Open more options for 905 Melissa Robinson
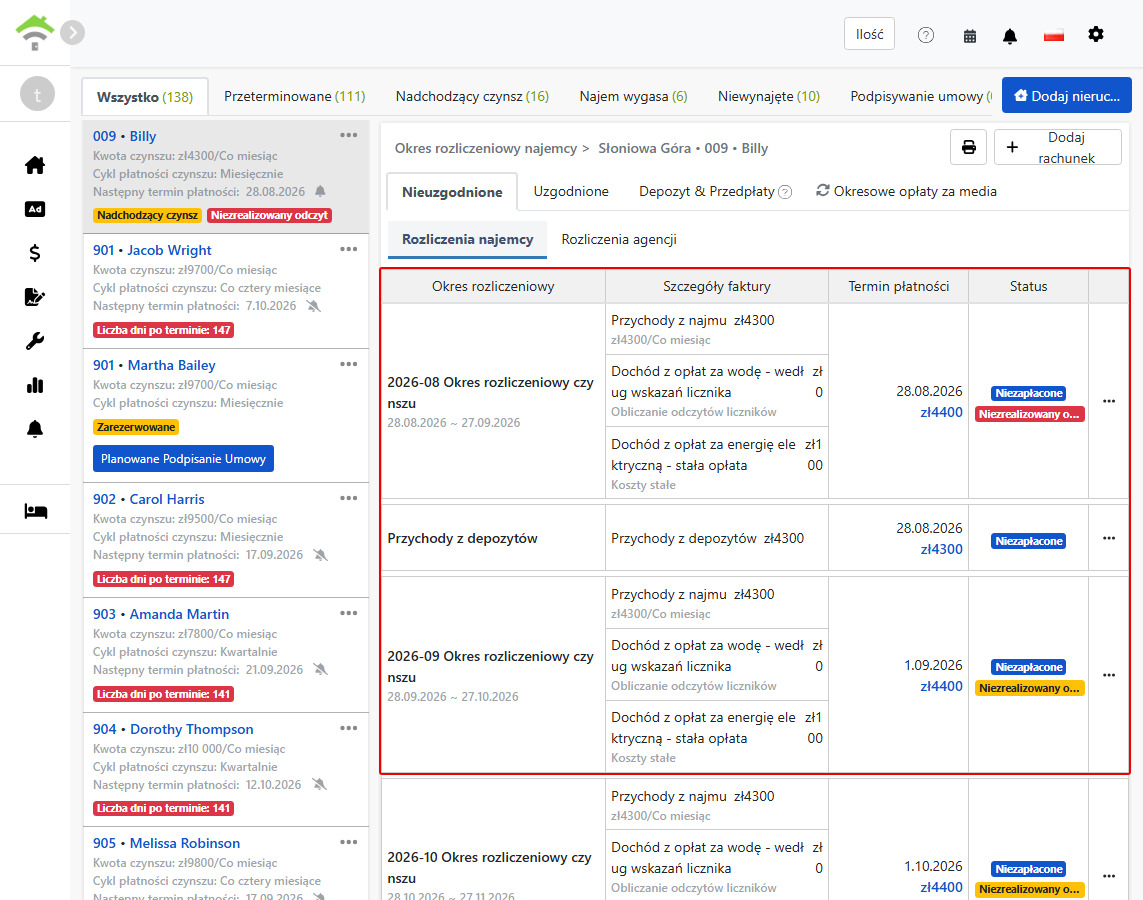Image resolution: width=1143 pixels, height=900 pixels. coord(348,842)
